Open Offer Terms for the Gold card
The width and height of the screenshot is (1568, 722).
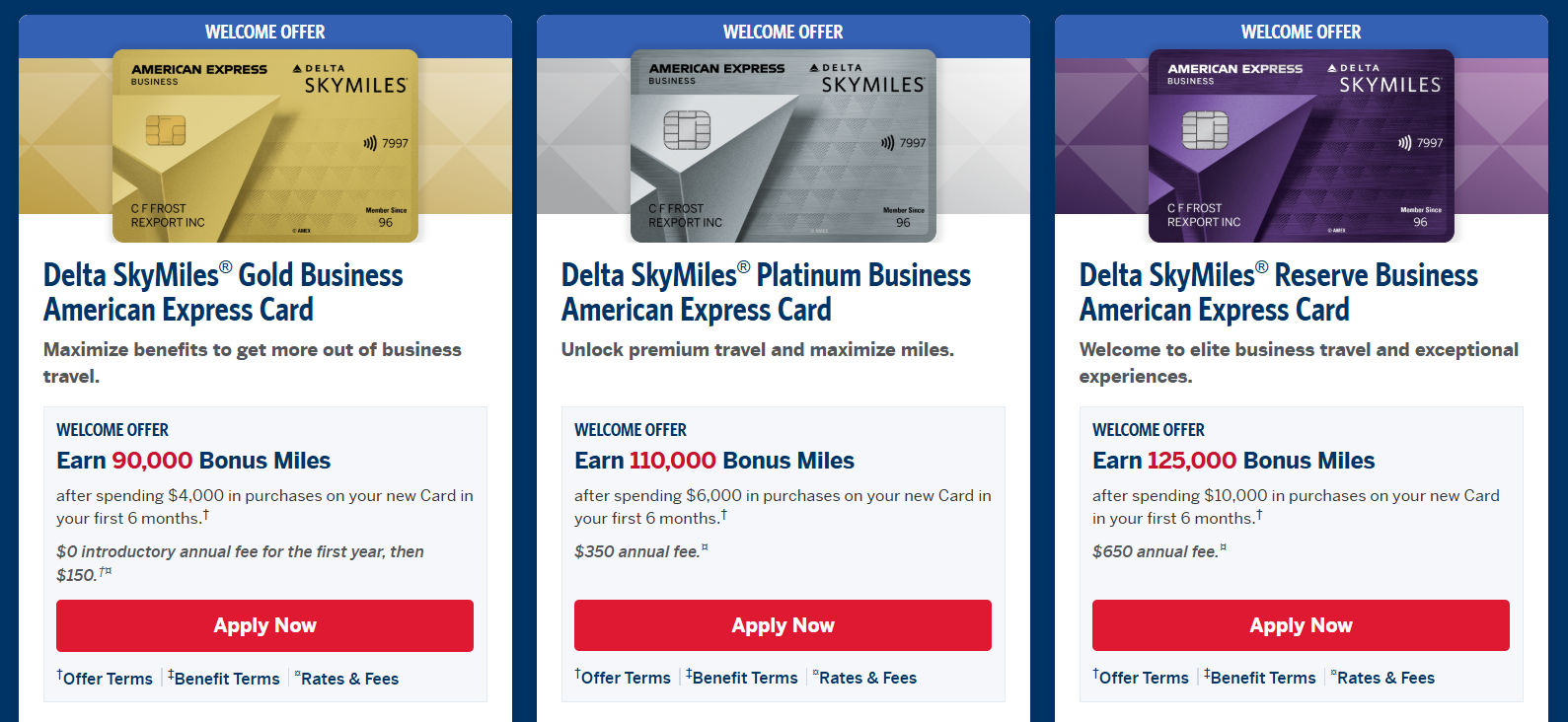pyautogui.click(x=107, y=679)
